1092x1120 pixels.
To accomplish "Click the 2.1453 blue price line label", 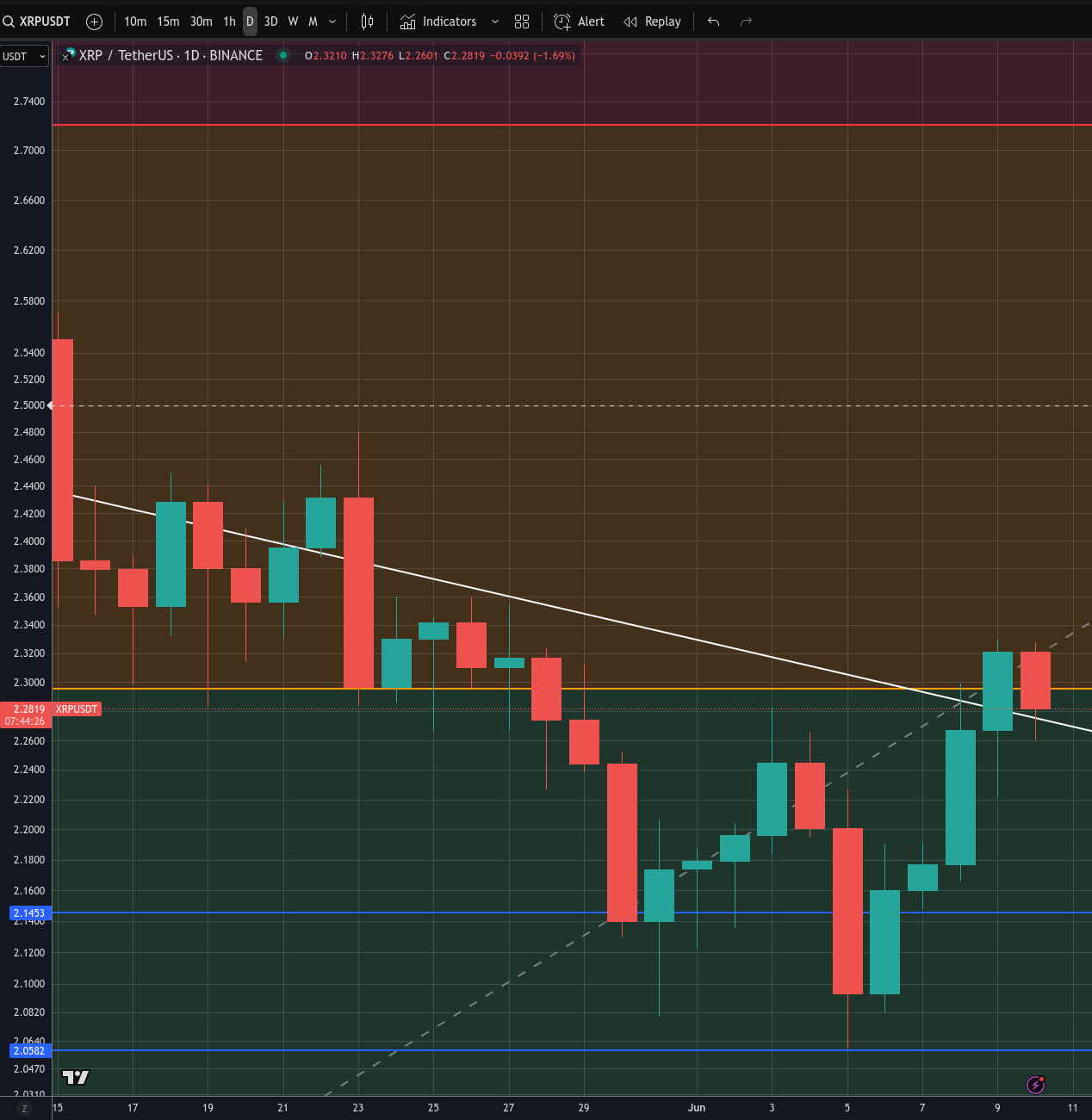I will click(x=30, y=913).
